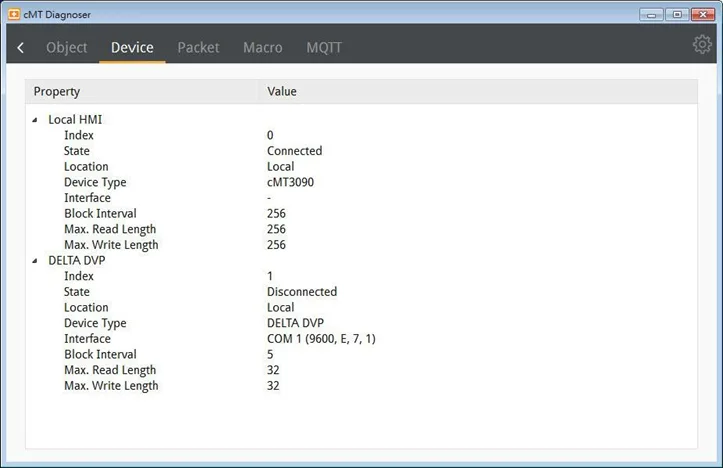Image resolution: width=723 pixels, height=468 pixels.
Task: Select Max. Write Length row under Local HMI
Action: click(361, 245)
